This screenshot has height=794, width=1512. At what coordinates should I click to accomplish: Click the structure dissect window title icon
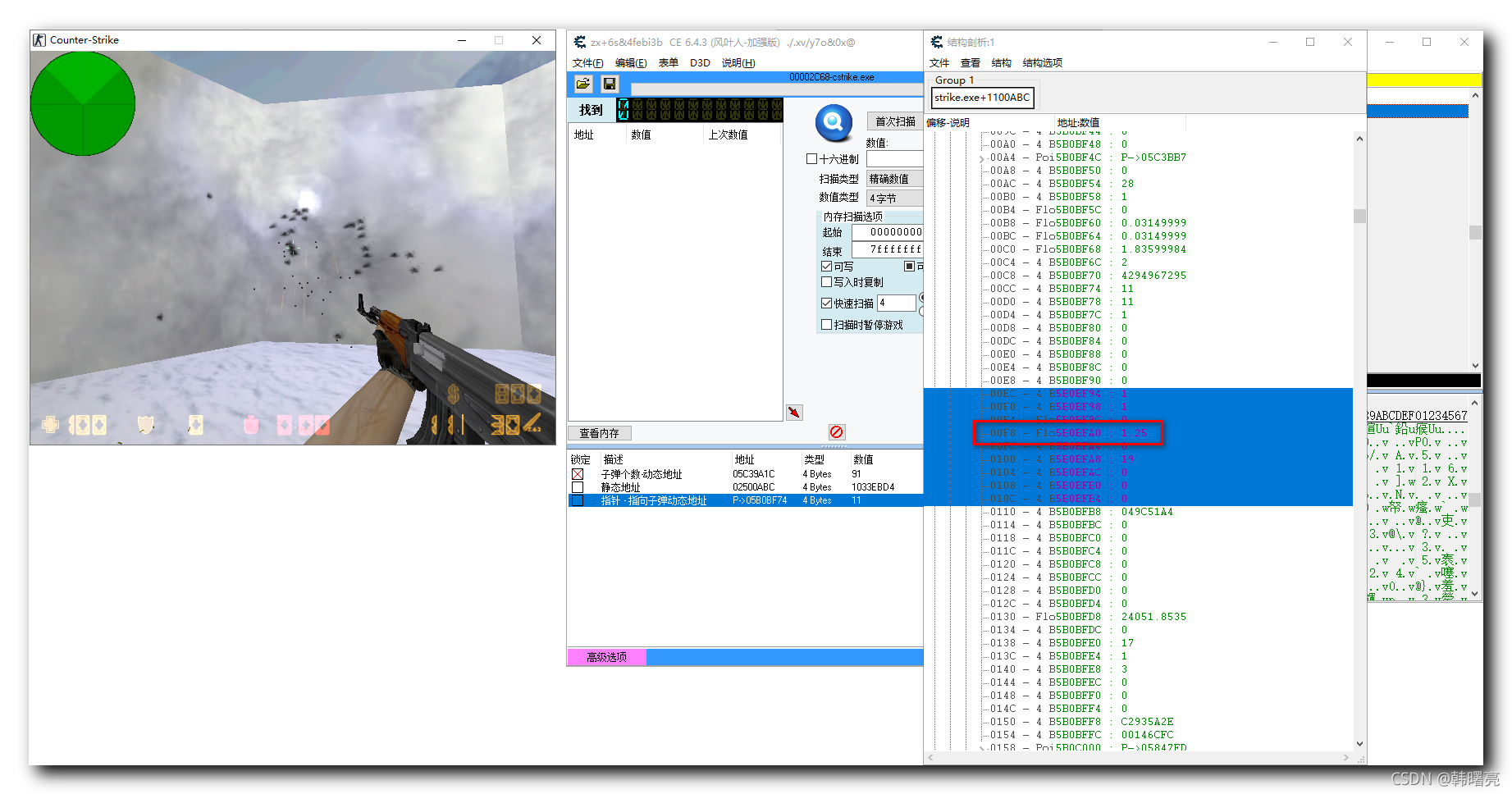pyautogui.click(x=937, y=42)
